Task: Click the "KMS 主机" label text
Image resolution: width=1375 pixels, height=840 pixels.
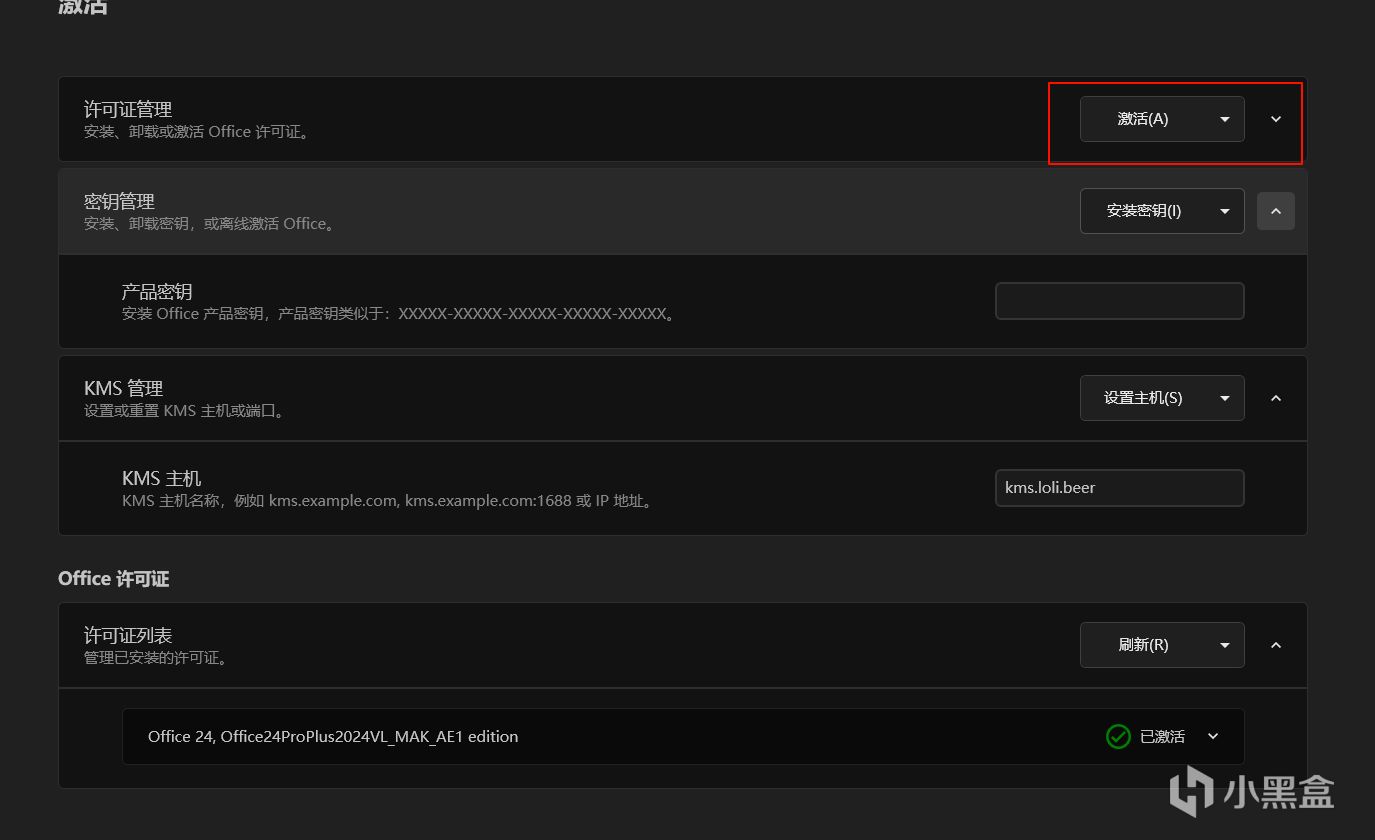Action: [162, 479]
